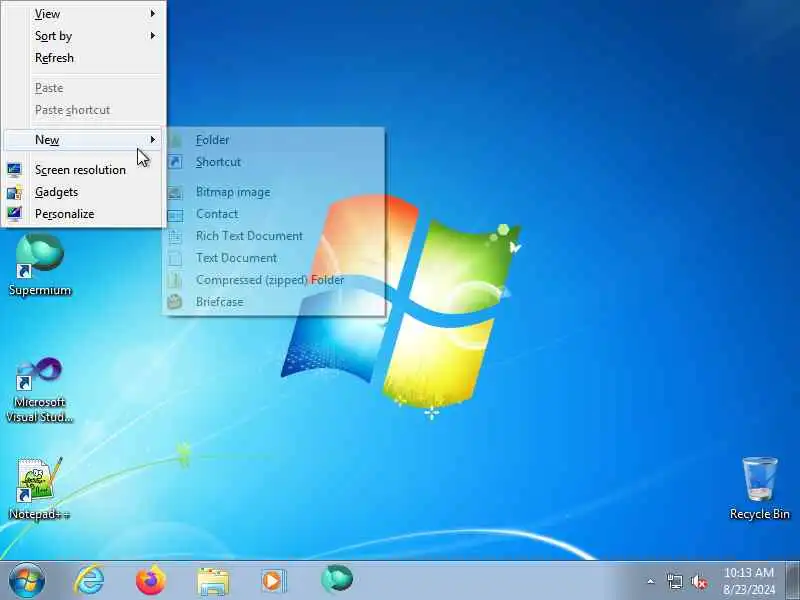Open the New submenu entry
Screen dimensions: 800x600
tap(84, 139)
